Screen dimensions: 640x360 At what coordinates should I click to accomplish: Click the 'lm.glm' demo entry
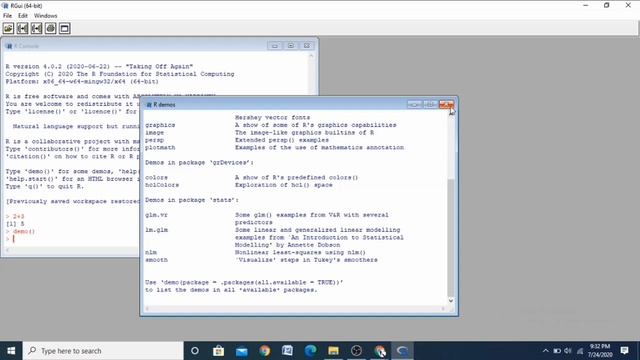click(156, 230)
